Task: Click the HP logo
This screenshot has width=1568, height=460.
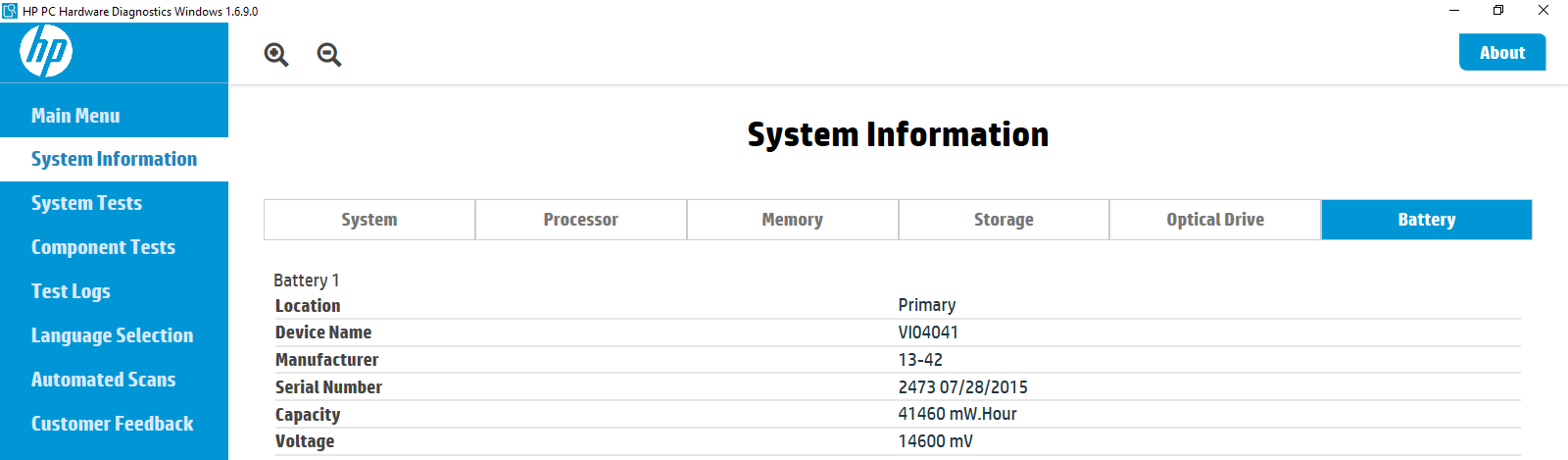Action: (46, 51)
